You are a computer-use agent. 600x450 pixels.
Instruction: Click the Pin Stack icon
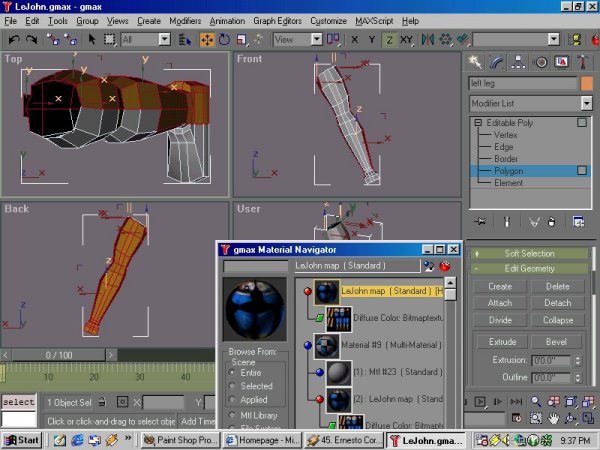click(x=480, y=222)
